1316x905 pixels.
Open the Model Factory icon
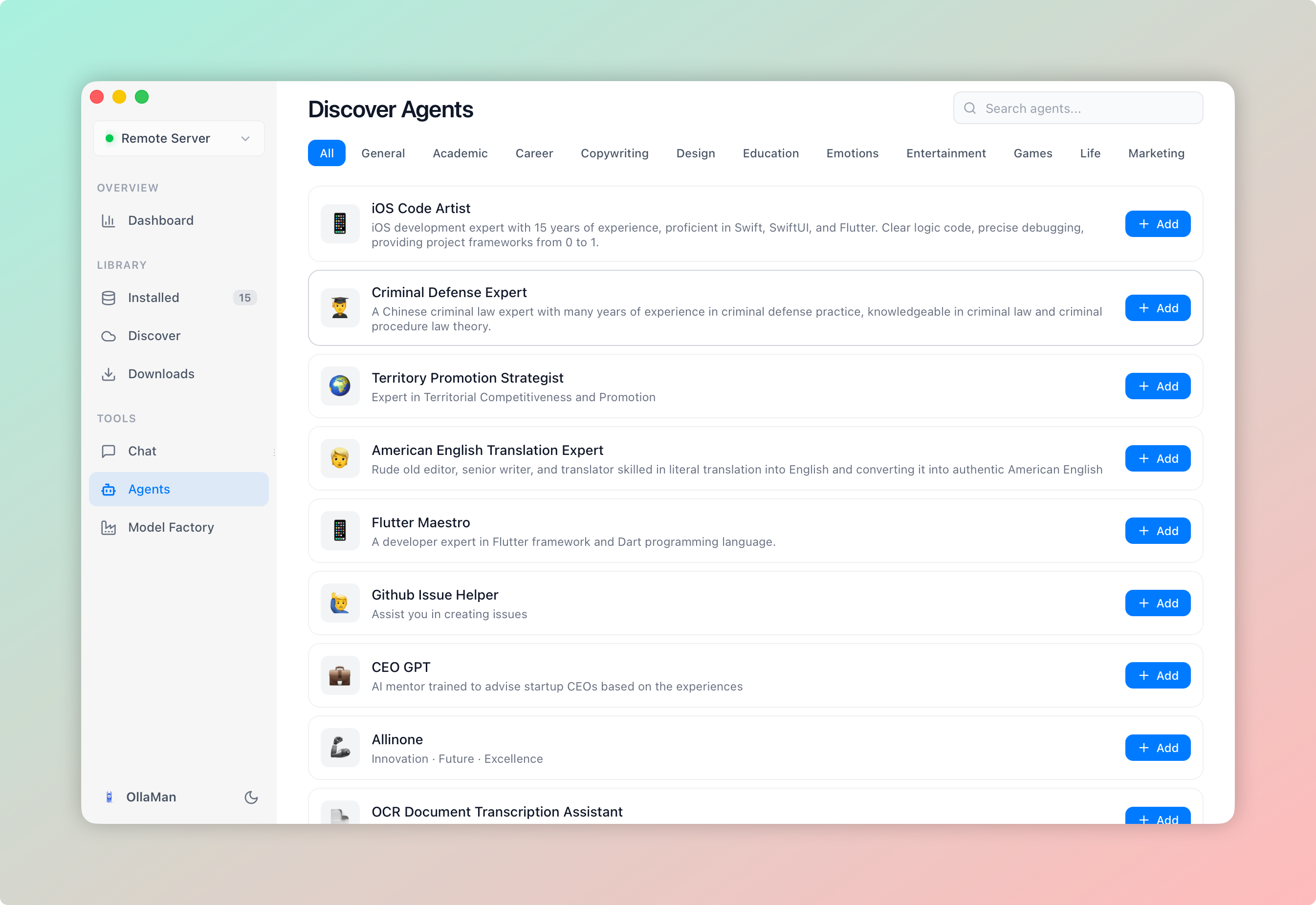(109, 527)
